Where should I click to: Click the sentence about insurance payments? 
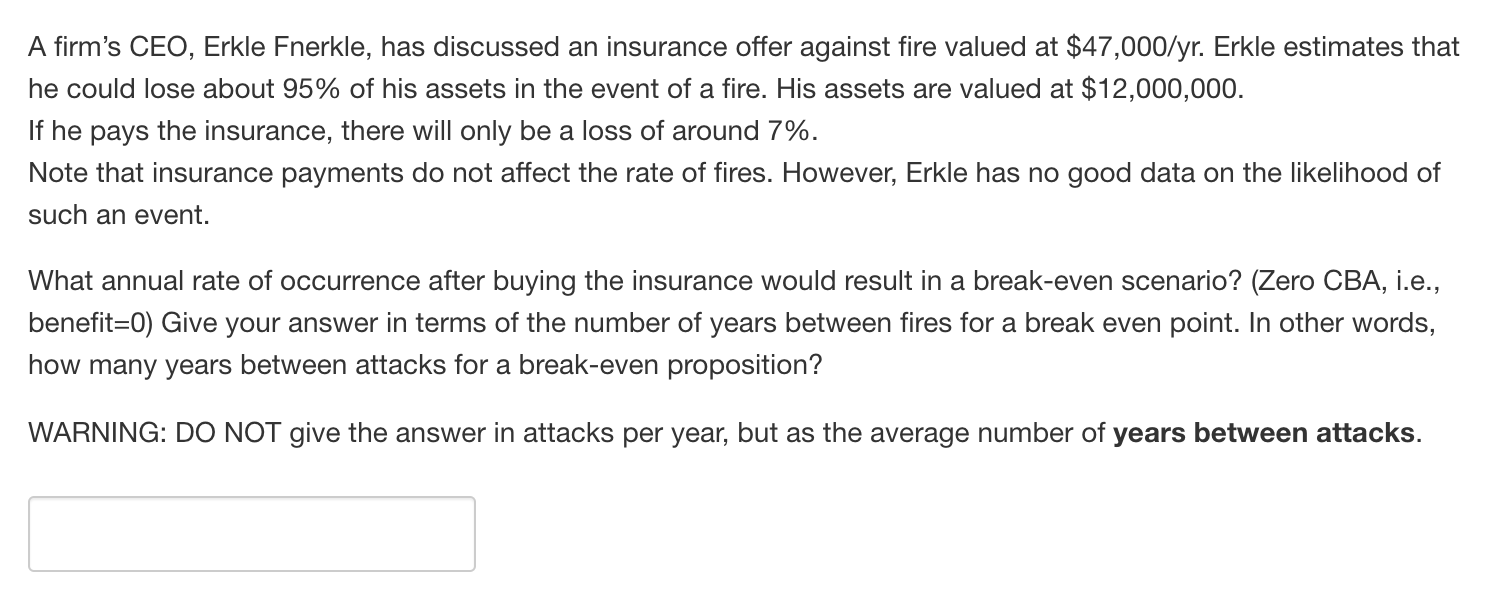(x=400, y=173)
